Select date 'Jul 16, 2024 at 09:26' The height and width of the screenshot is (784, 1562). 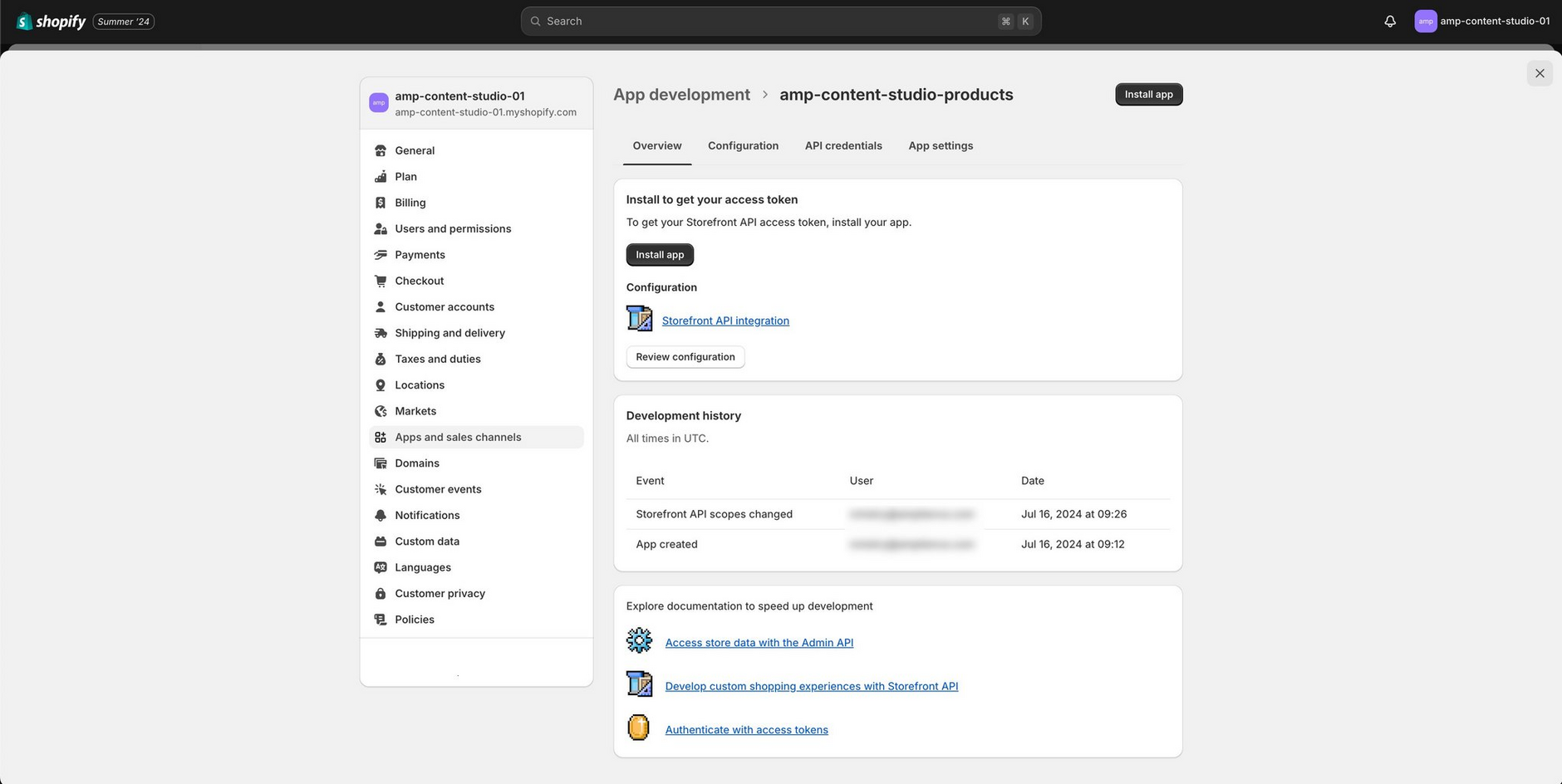click(1073, 514)
